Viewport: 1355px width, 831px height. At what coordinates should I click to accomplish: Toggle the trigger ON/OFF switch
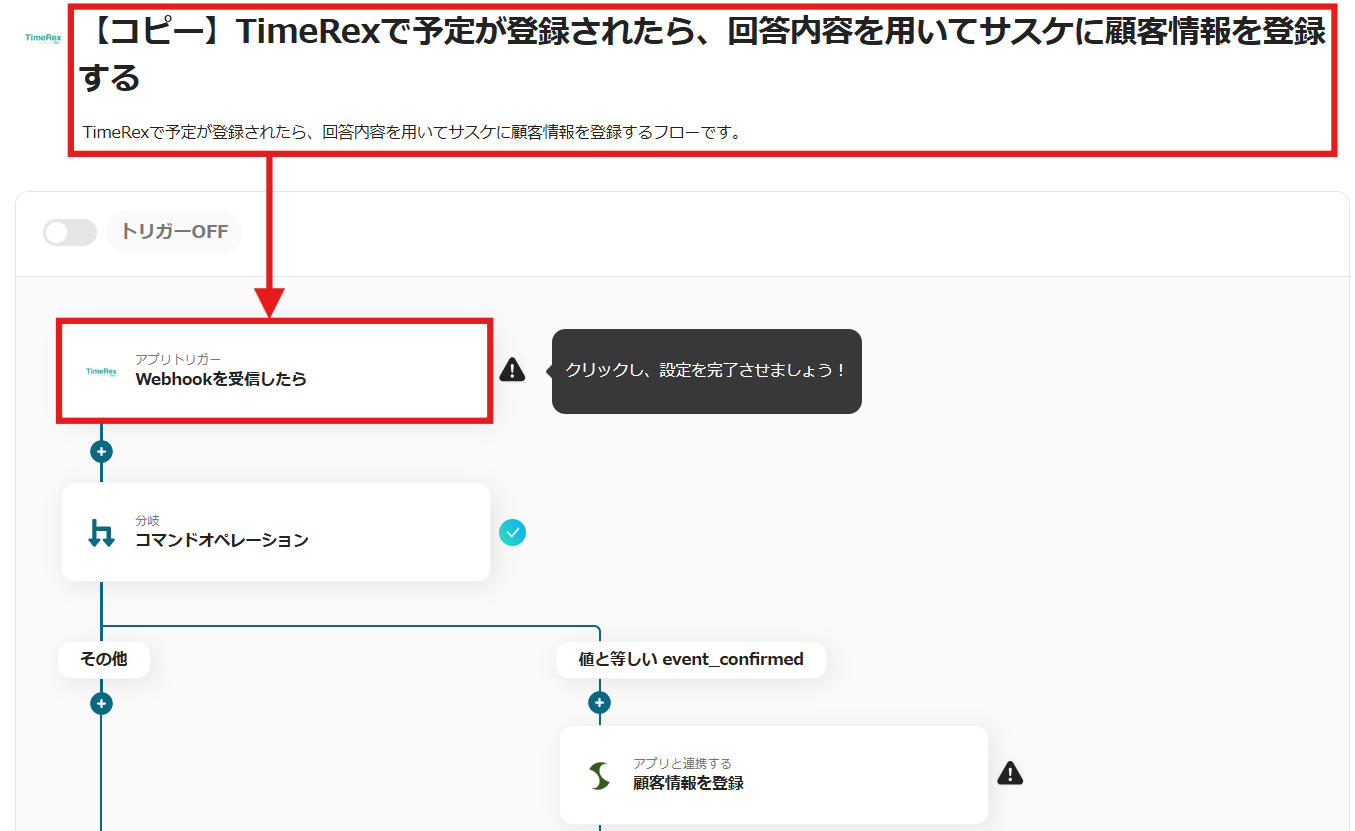[70, 233]
